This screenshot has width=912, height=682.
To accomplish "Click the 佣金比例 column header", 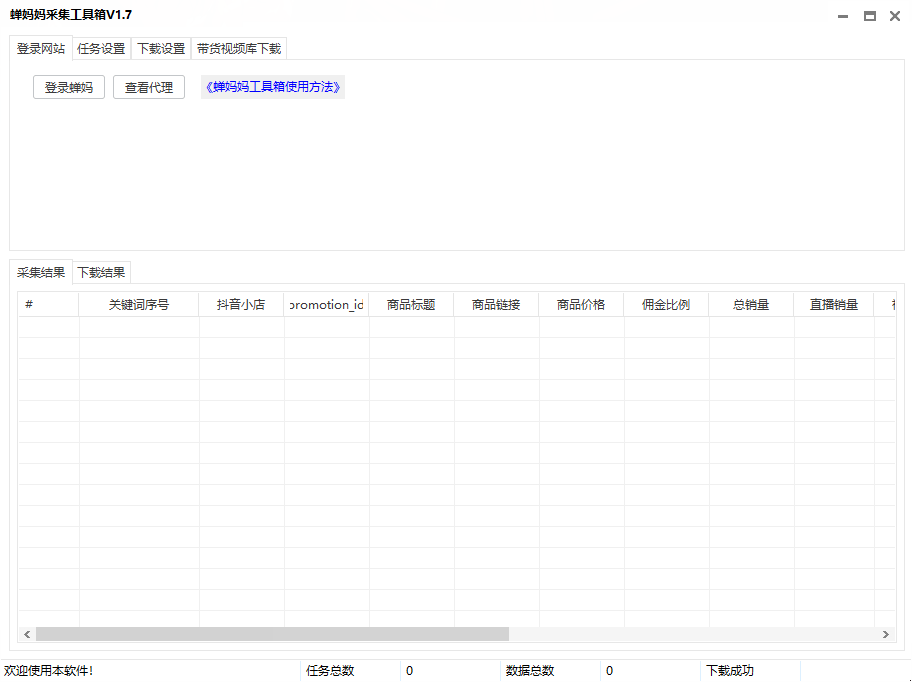I will point(666,305).
